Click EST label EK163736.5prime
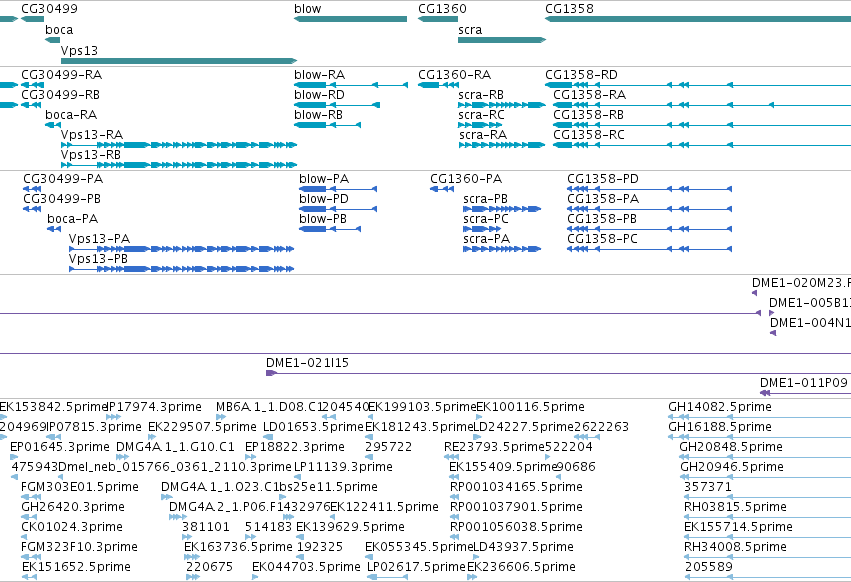This screenshot has width=851, height=582. point(238,547)
